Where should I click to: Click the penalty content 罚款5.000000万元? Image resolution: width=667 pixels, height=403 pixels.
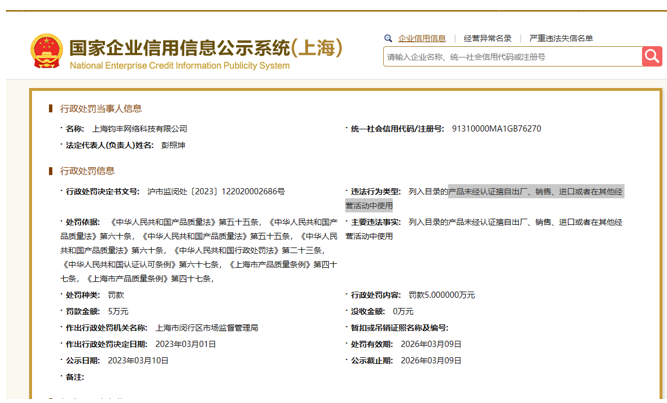pos(442,295)
